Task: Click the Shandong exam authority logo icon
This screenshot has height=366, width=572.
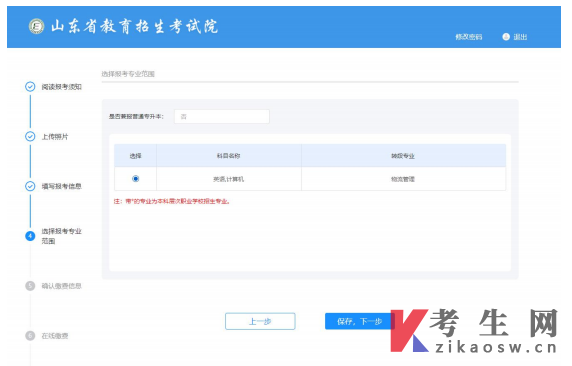Action: [36, 26]
